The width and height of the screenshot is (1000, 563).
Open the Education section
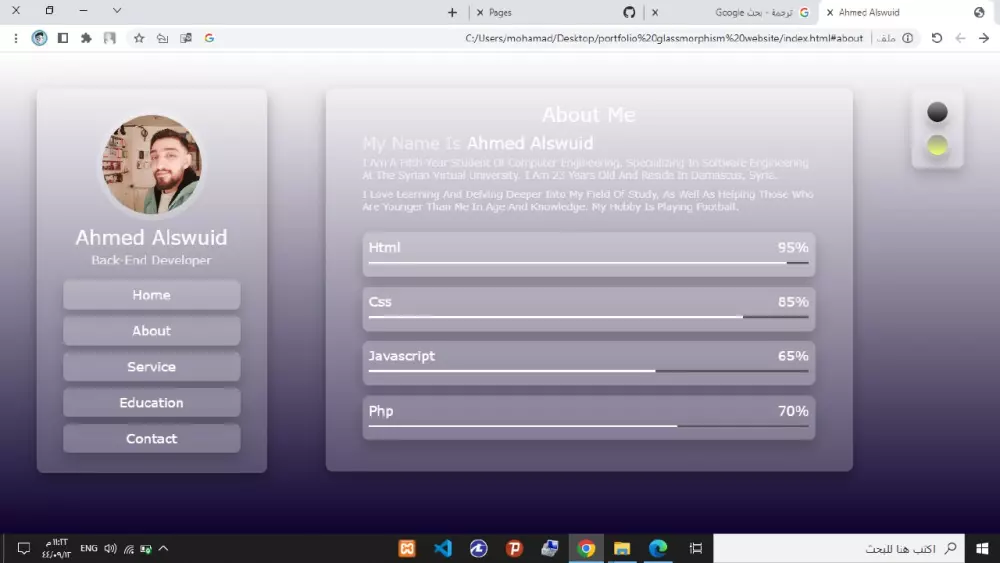(x=152, y=402)
